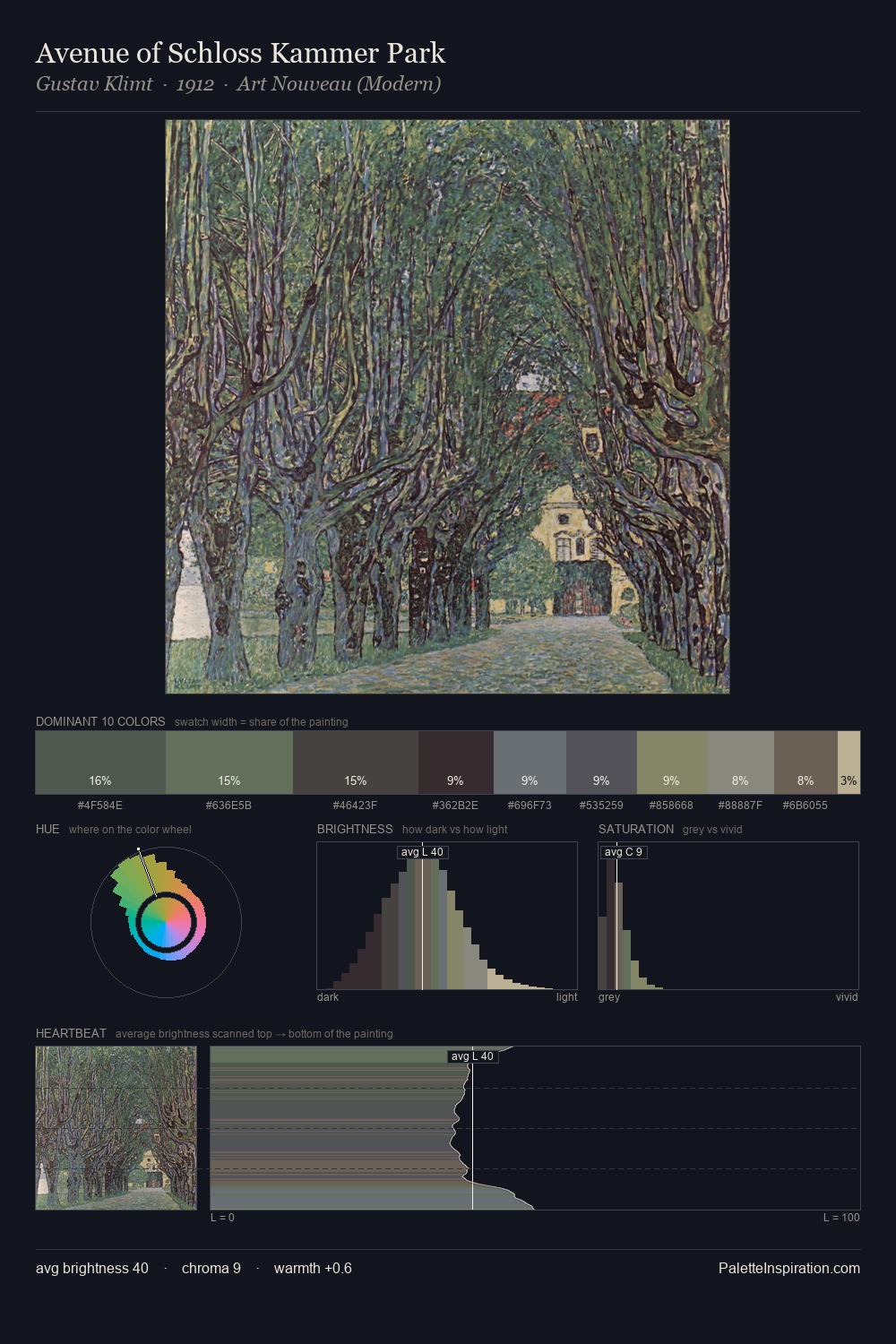This screenshot has height=1344, width=896.
Task: Select the brown #6B6055 swatch
Action: click(x=806, y=762)
